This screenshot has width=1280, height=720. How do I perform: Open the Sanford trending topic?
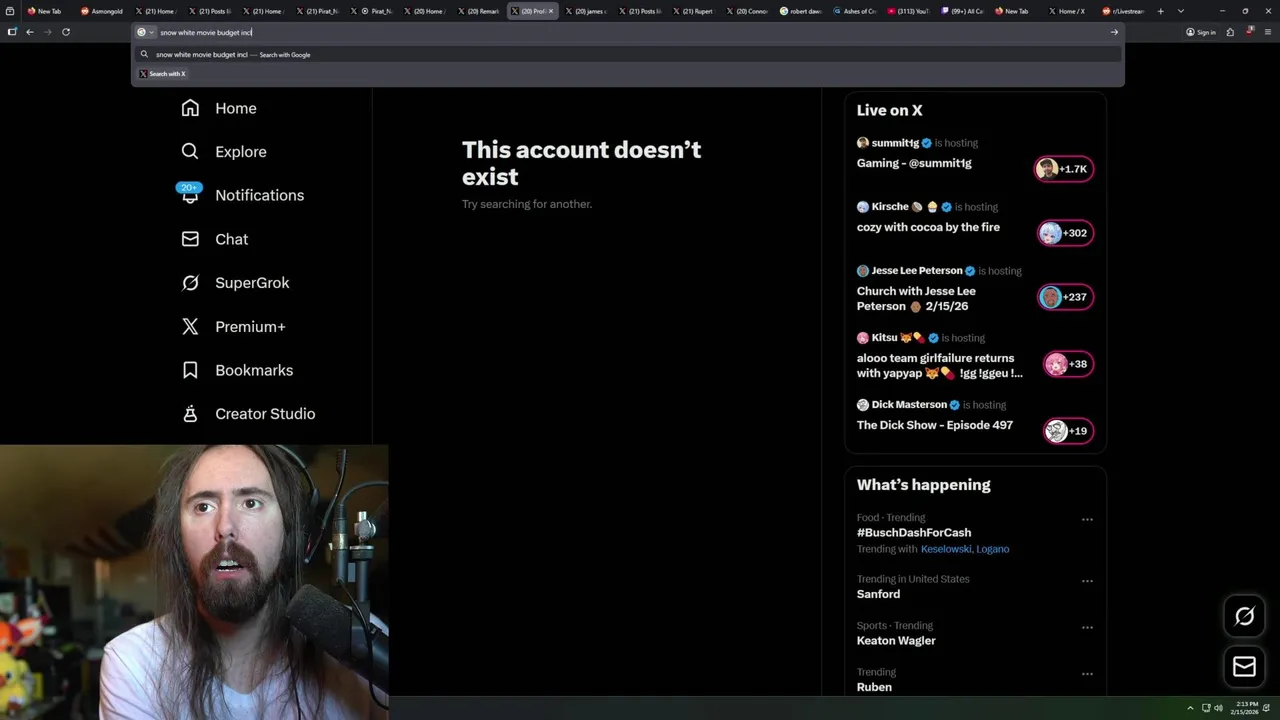coord(878,594)
